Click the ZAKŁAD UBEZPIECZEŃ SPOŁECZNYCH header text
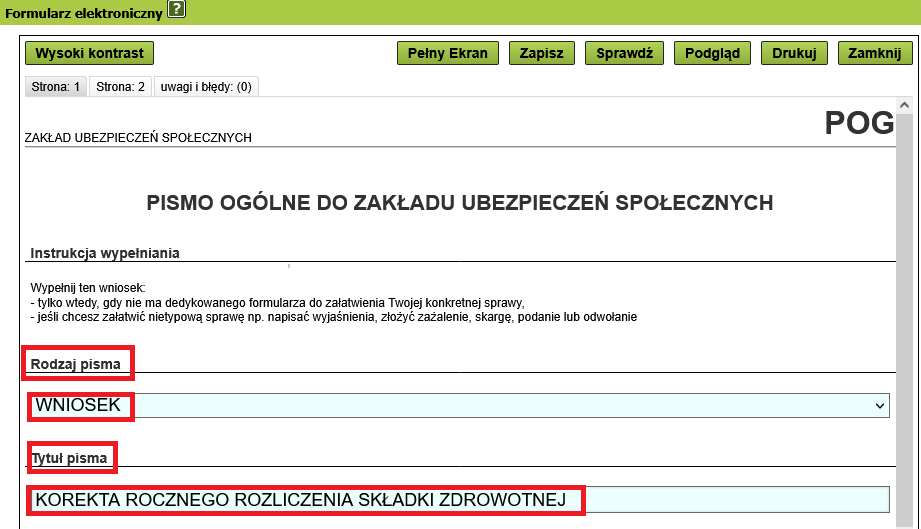The image size is (921, 529). pyautogui.click(x=138, y=137)
